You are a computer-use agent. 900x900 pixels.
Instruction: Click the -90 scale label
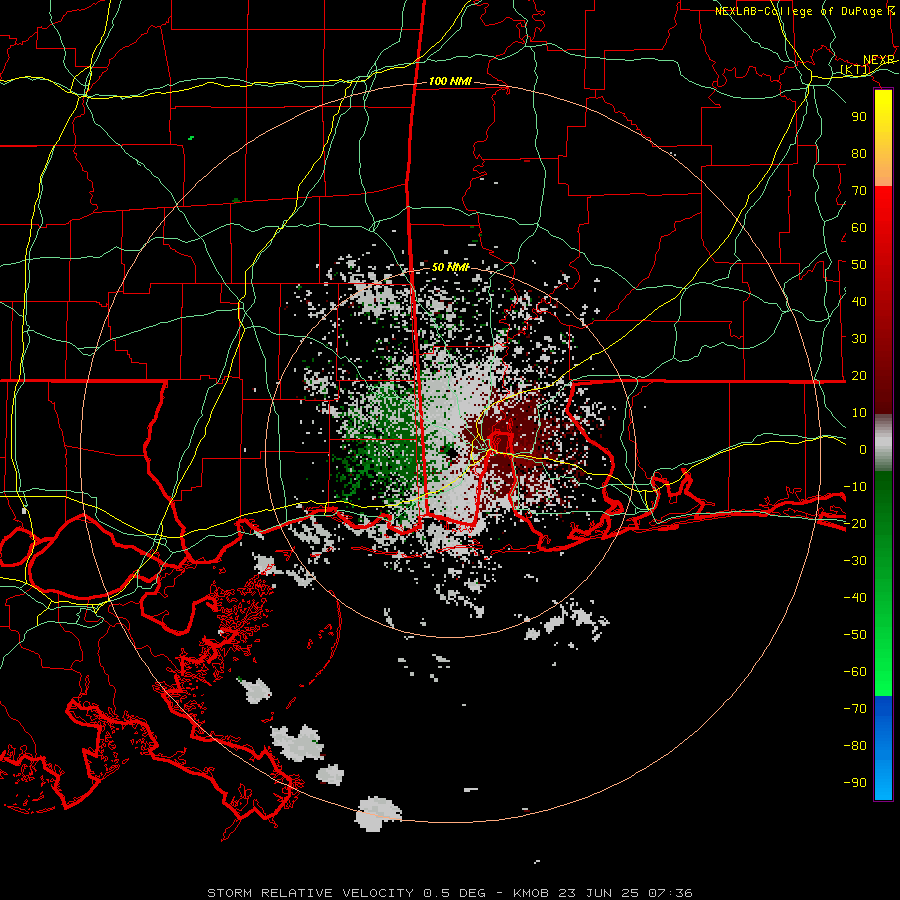pos(855,783)
